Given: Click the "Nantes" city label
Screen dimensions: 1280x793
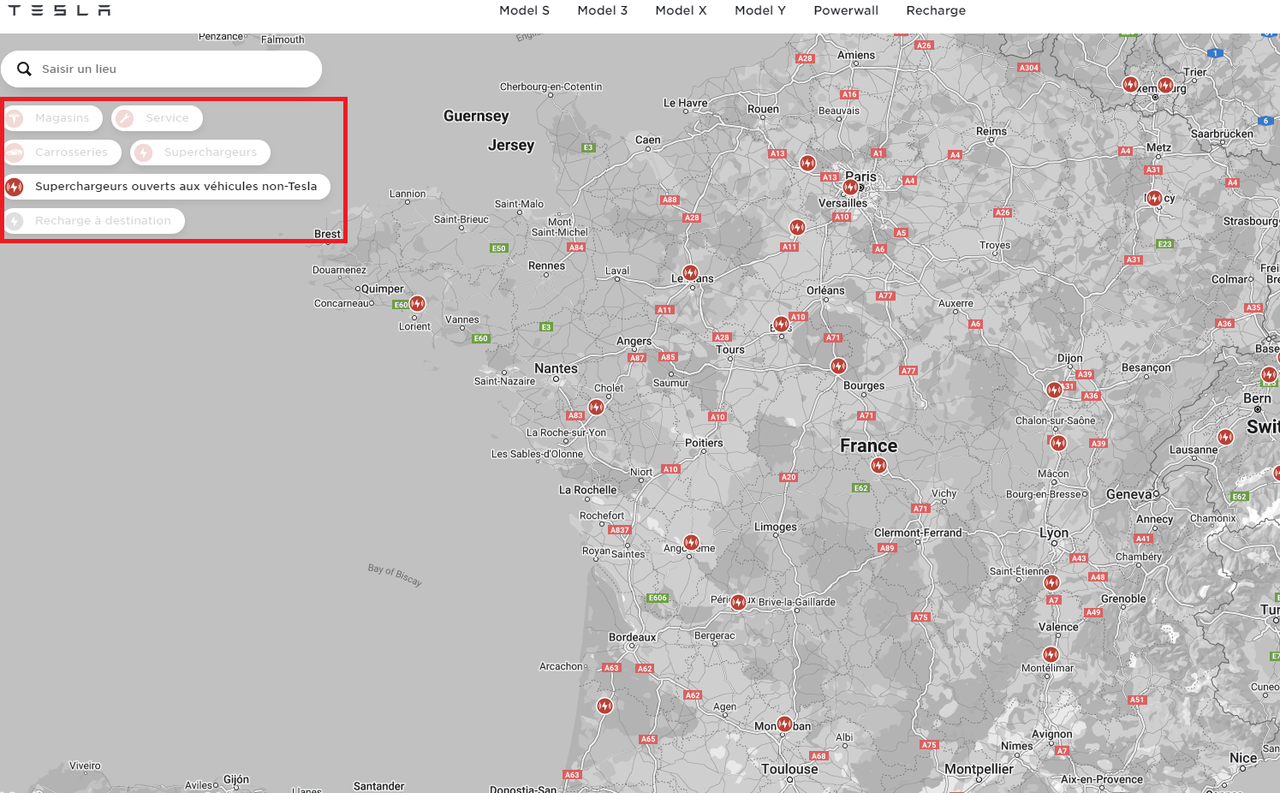Looking at the screenshot, I should tap(556, 369).
